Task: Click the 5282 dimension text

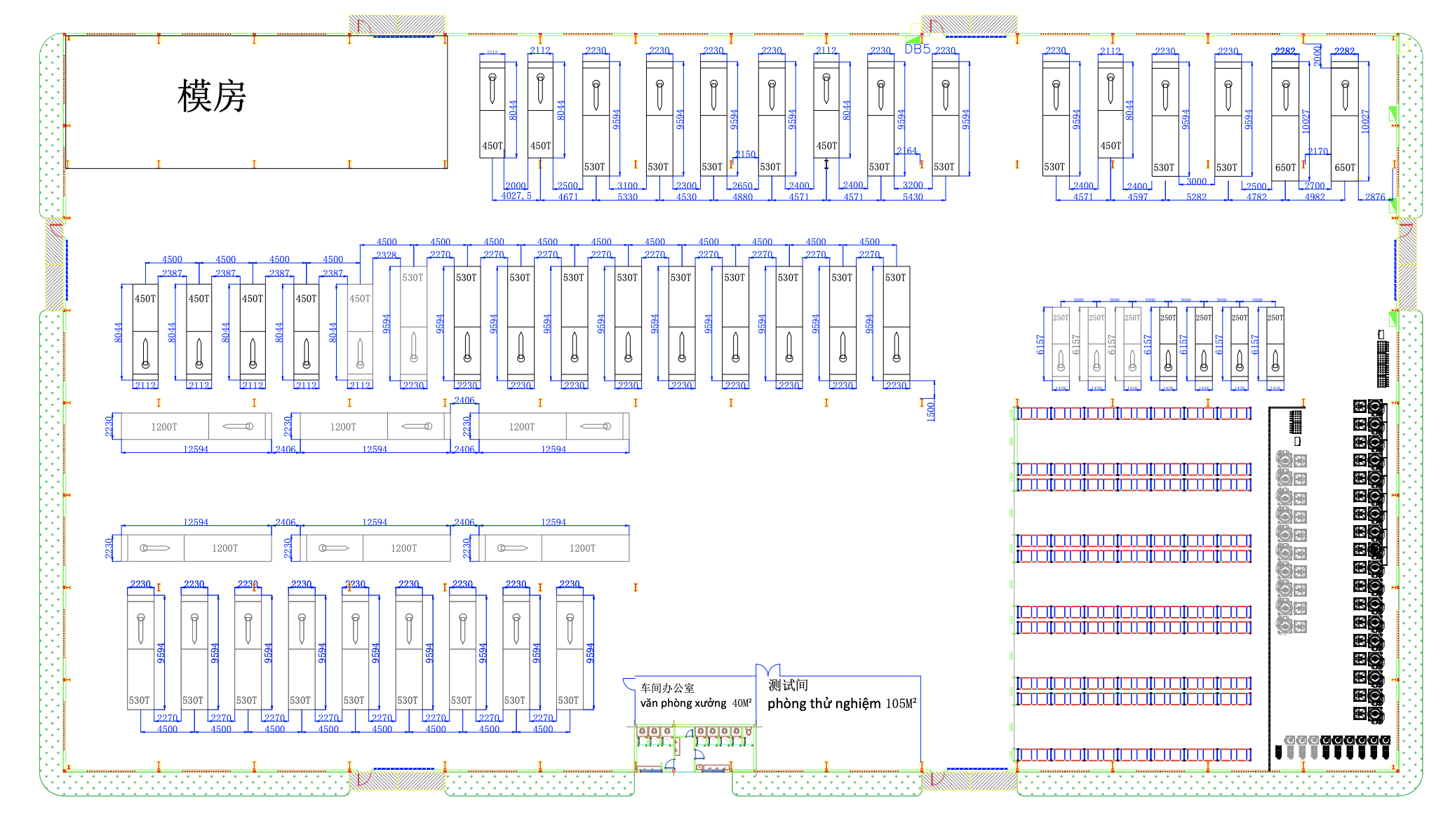Action: pos(1196,197)
